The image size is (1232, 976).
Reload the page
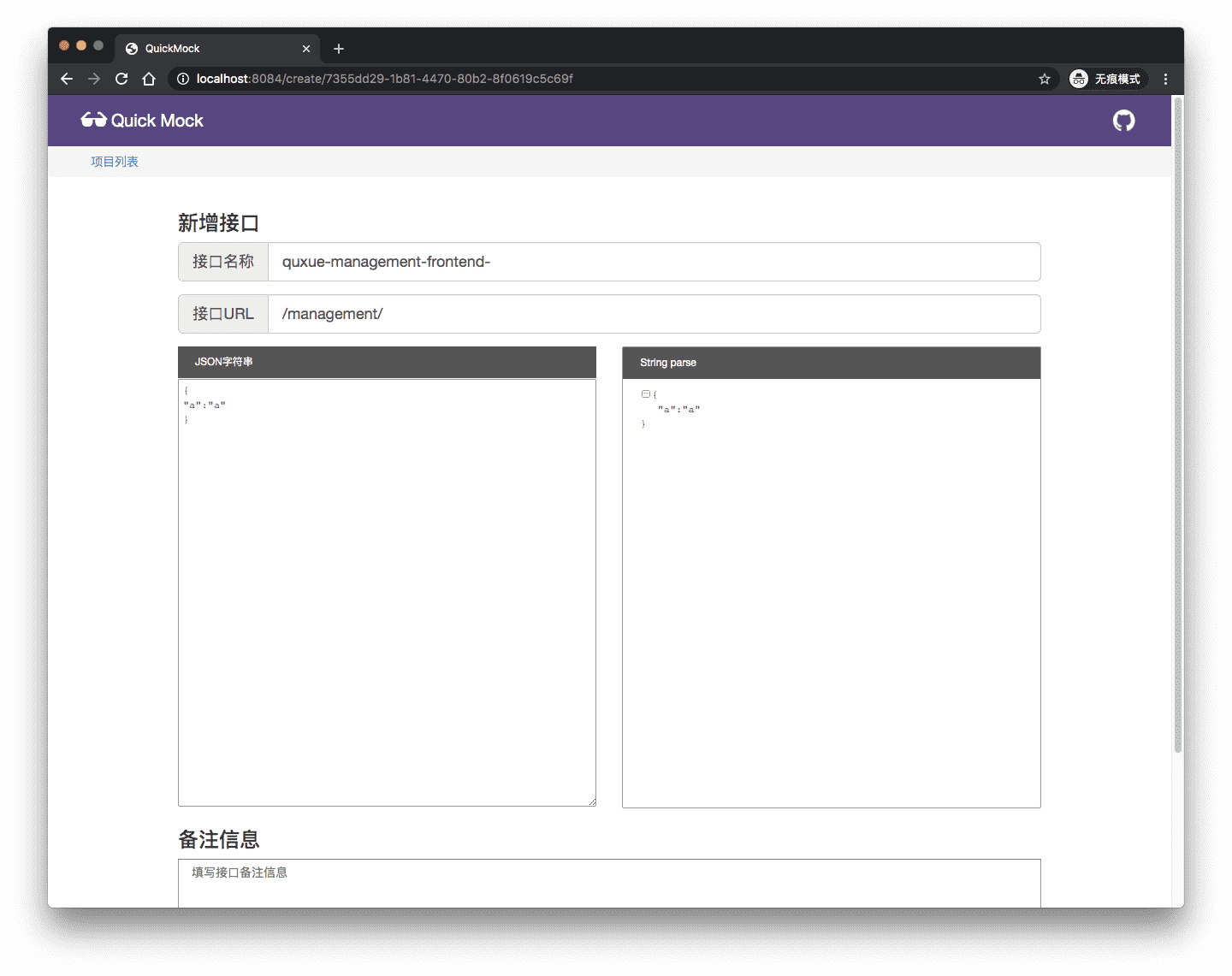[x=121, y=79]
